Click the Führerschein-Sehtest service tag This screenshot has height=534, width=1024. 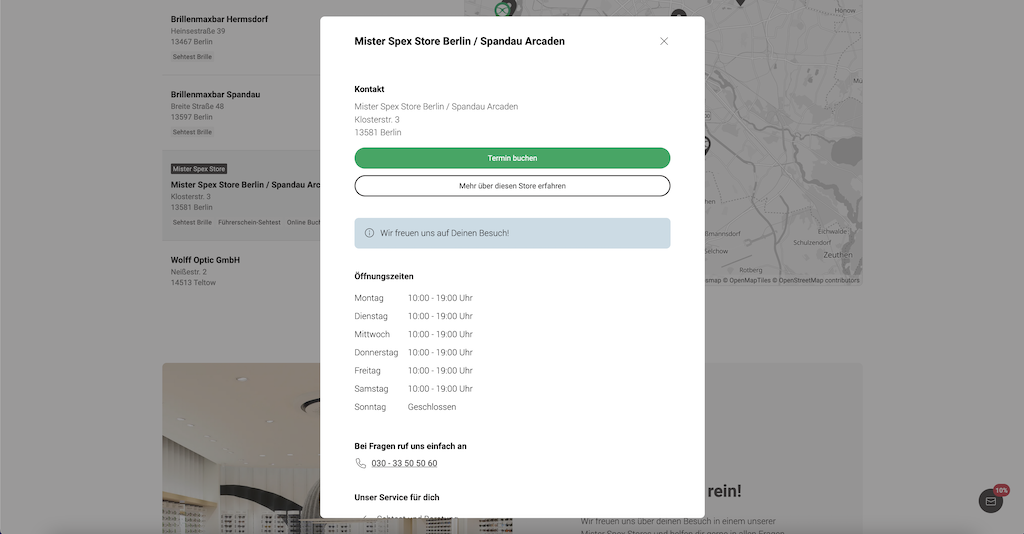pyautogui.click(x=249, y=222)
